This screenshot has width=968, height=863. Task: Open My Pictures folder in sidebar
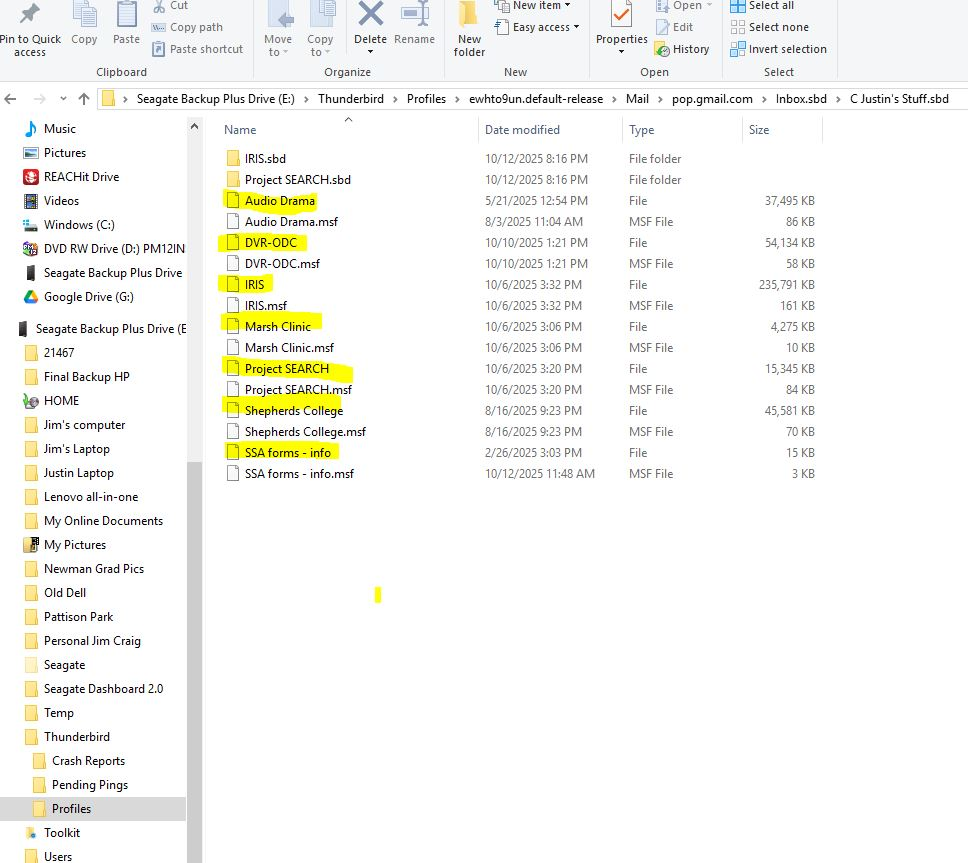coord(74,544)
